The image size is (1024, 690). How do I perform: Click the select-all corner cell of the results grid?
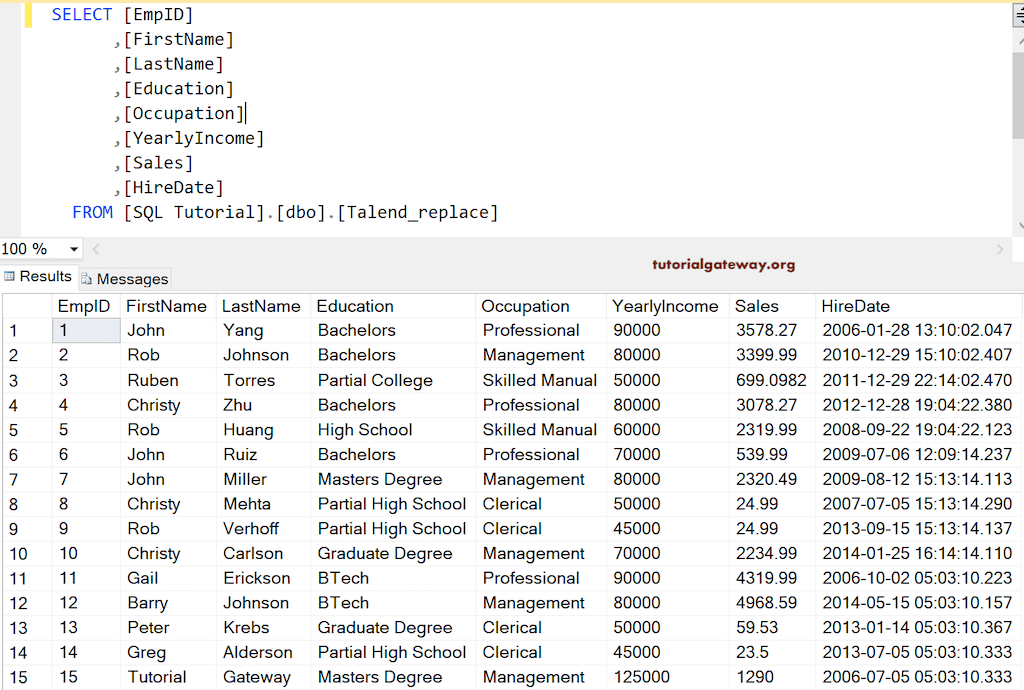pos(27,306)
